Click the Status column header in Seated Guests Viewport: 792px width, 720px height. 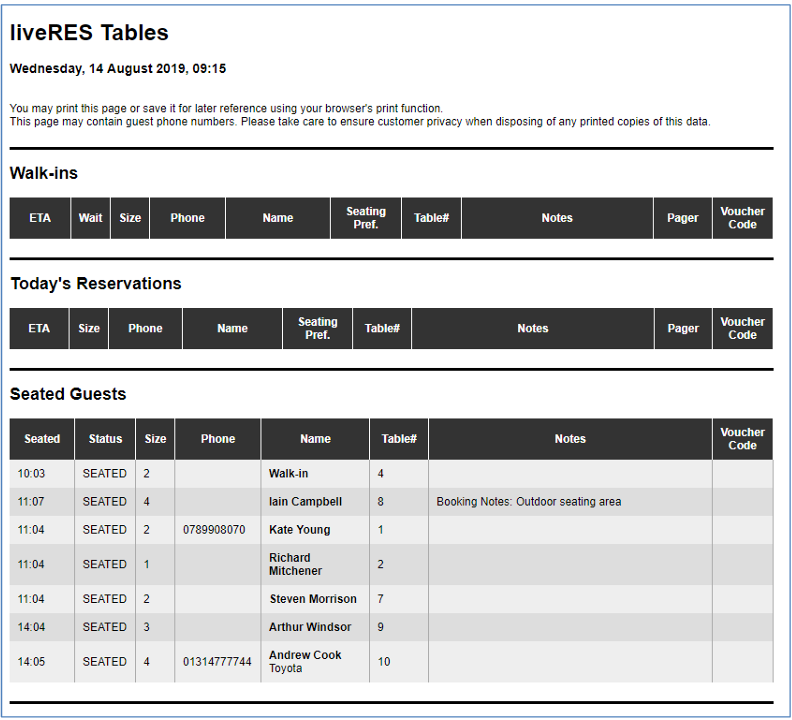105,439
